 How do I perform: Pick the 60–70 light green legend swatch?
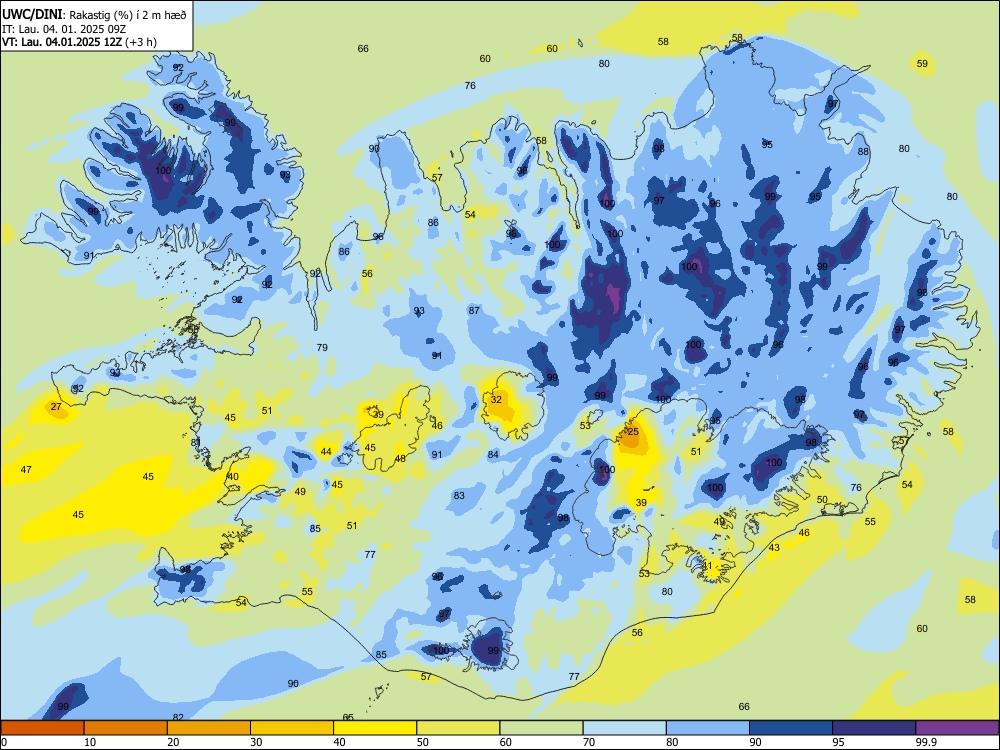click(541, 728)
